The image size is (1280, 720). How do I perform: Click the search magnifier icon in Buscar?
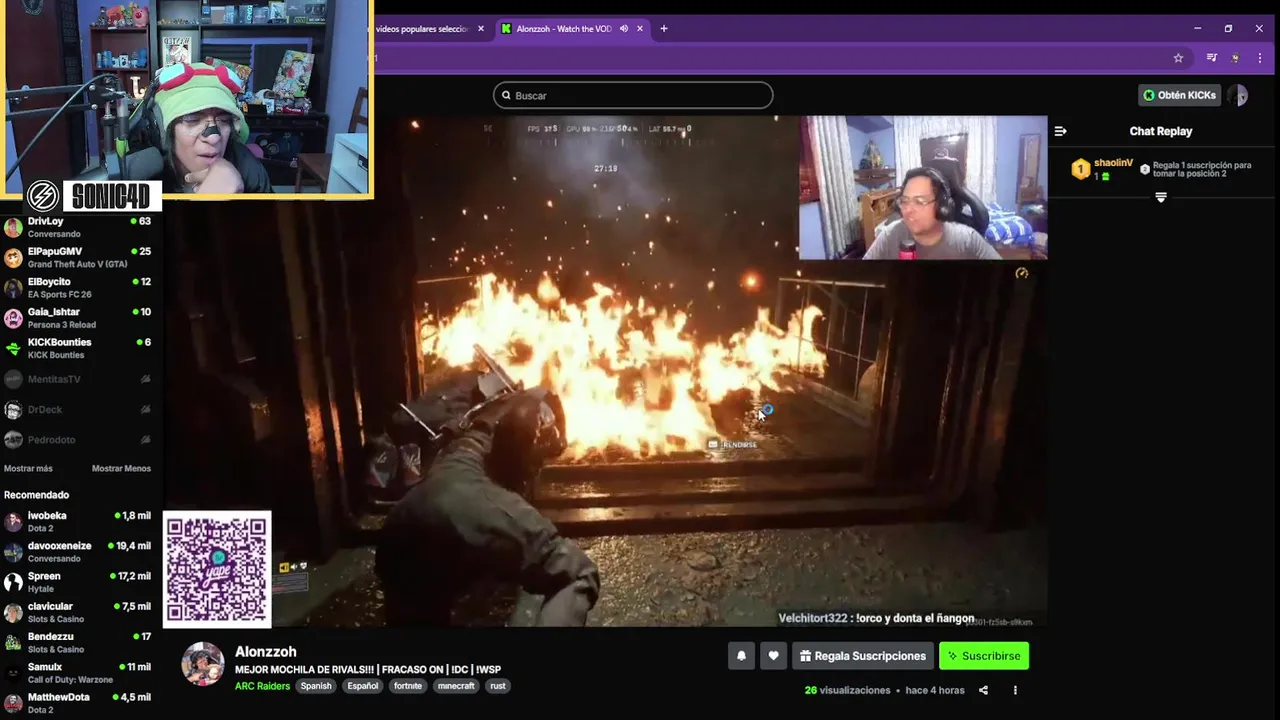506,95
